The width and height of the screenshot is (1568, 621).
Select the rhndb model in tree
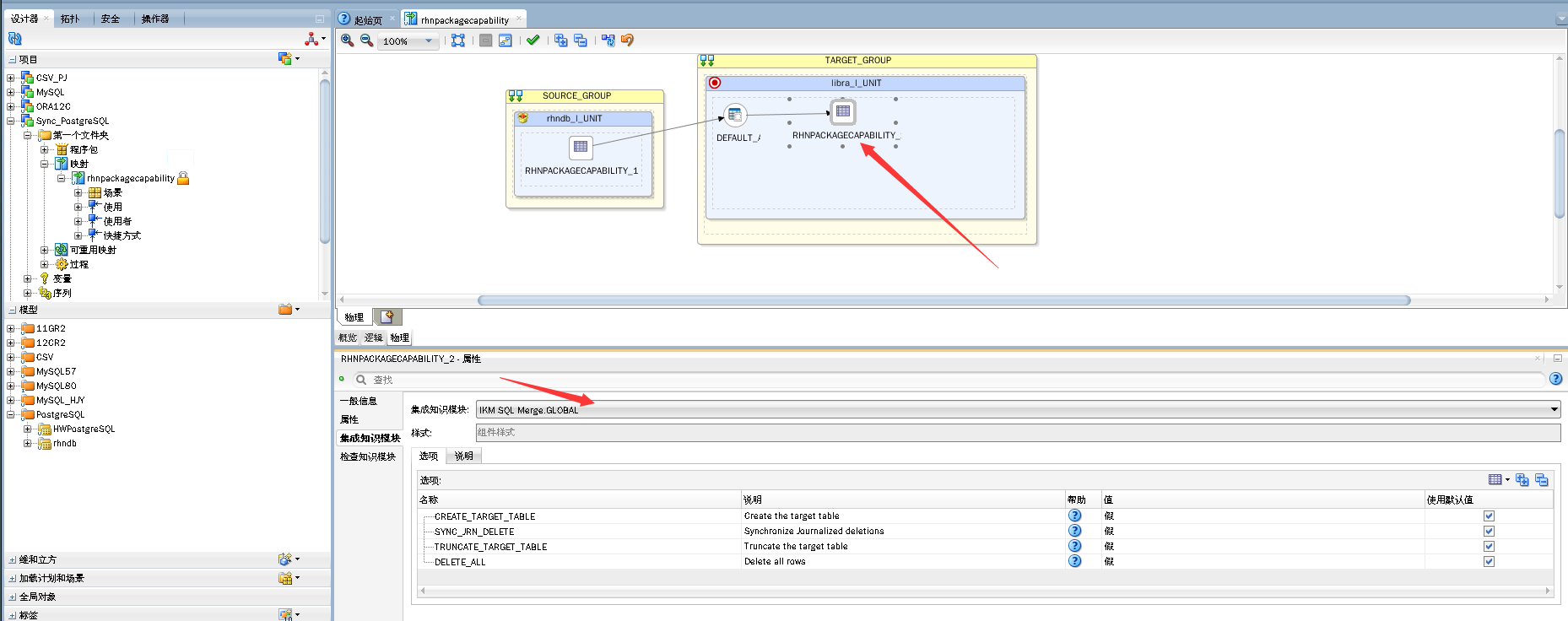click(65, 443)
